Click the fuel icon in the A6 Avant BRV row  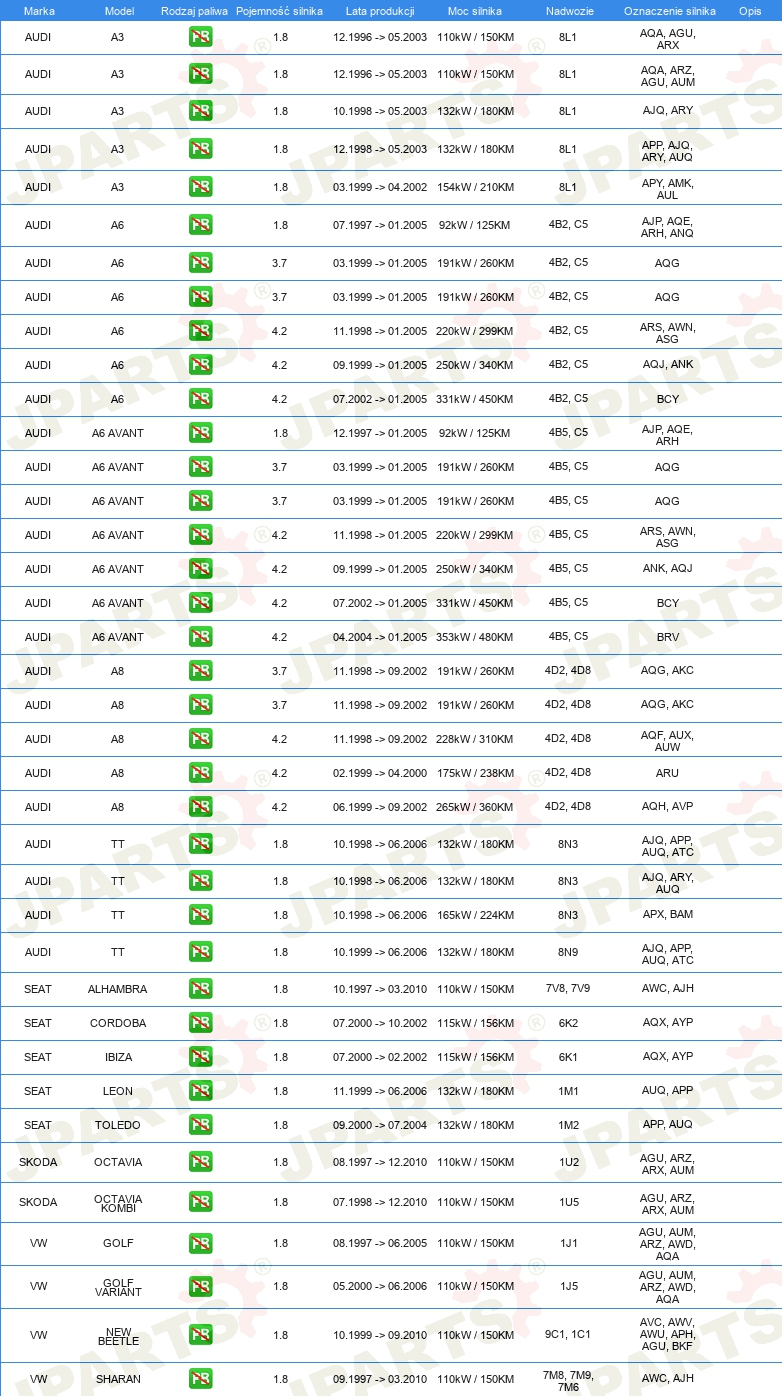coord(200,637)
